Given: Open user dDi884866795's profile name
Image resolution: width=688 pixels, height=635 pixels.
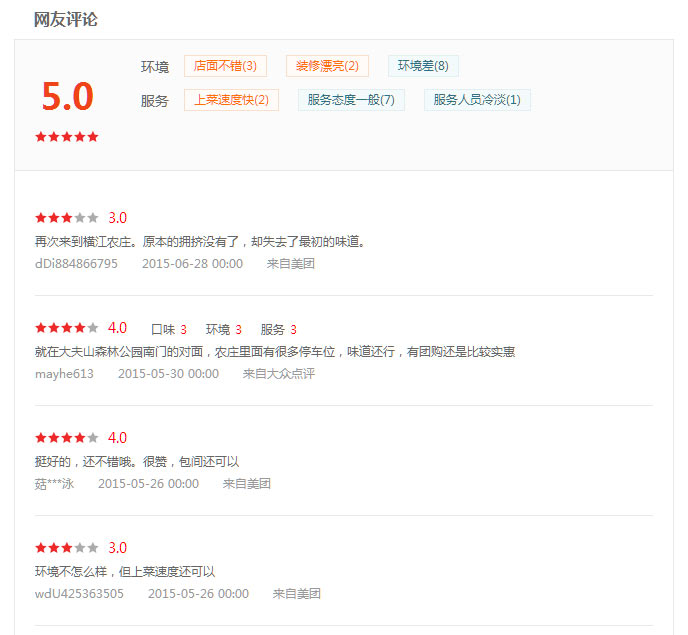Looking at the screenshot, I should click(x=76, y=264).
